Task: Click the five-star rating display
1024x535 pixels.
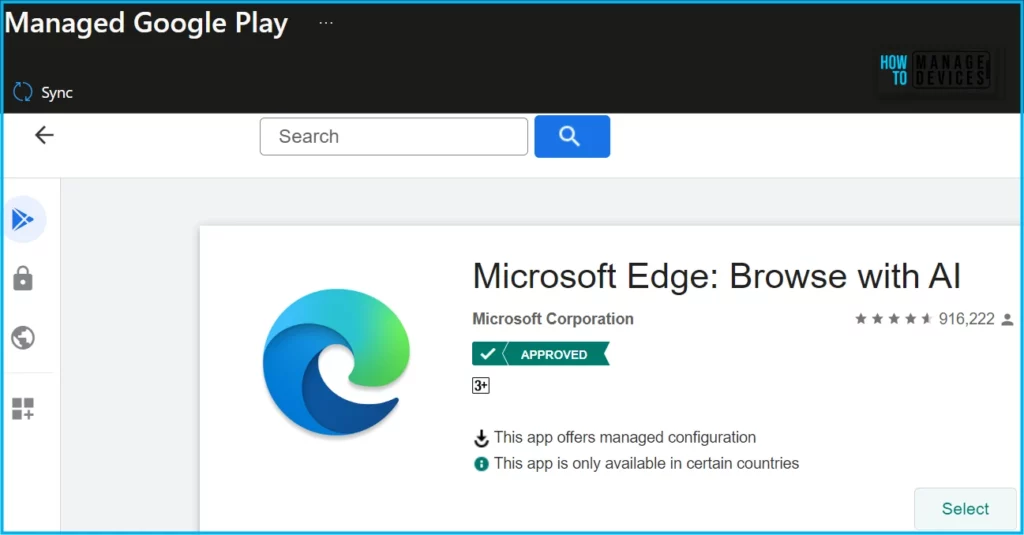Action: coord(893,319)
